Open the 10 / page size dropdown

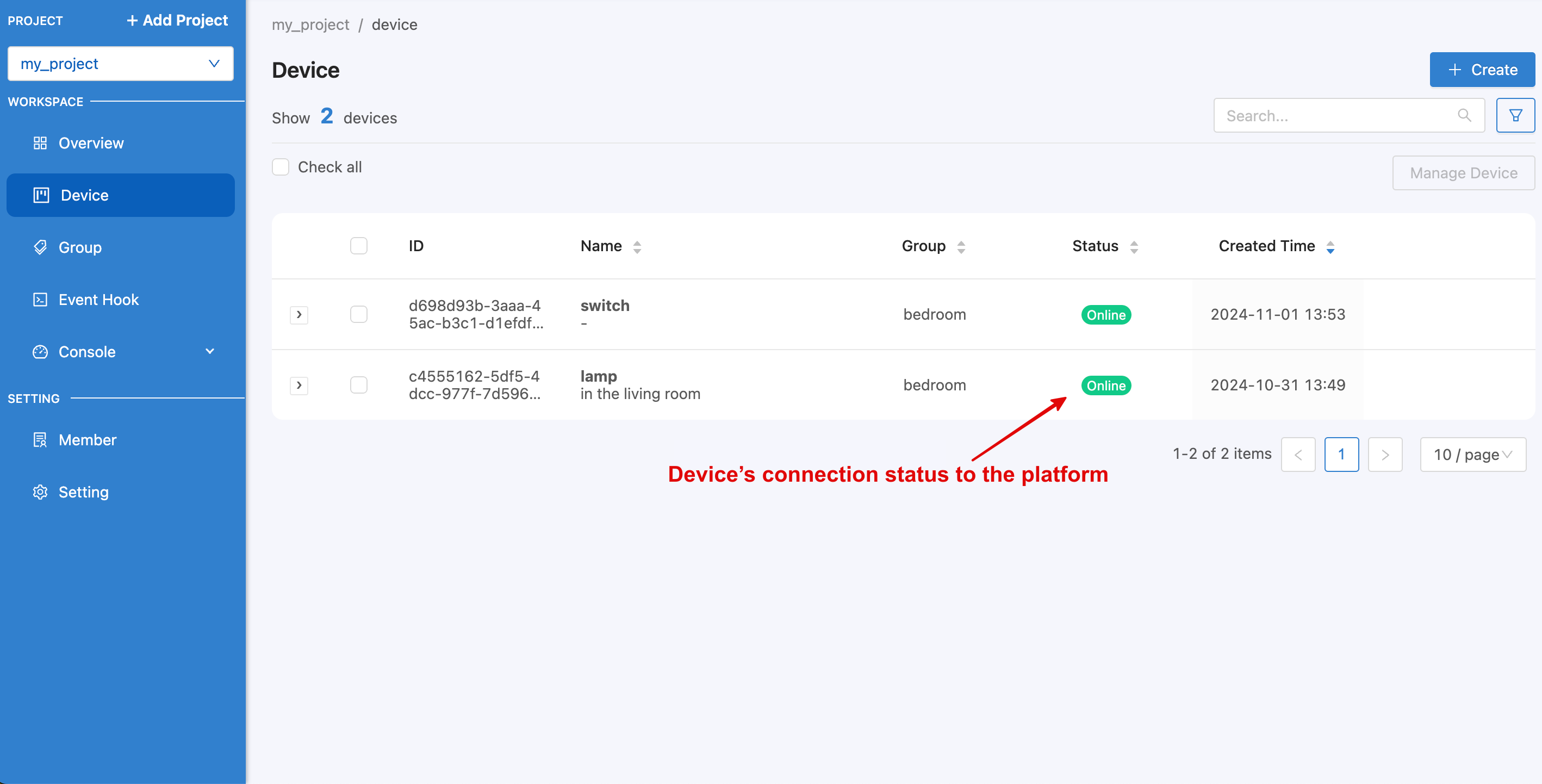tap(1472, 454)
